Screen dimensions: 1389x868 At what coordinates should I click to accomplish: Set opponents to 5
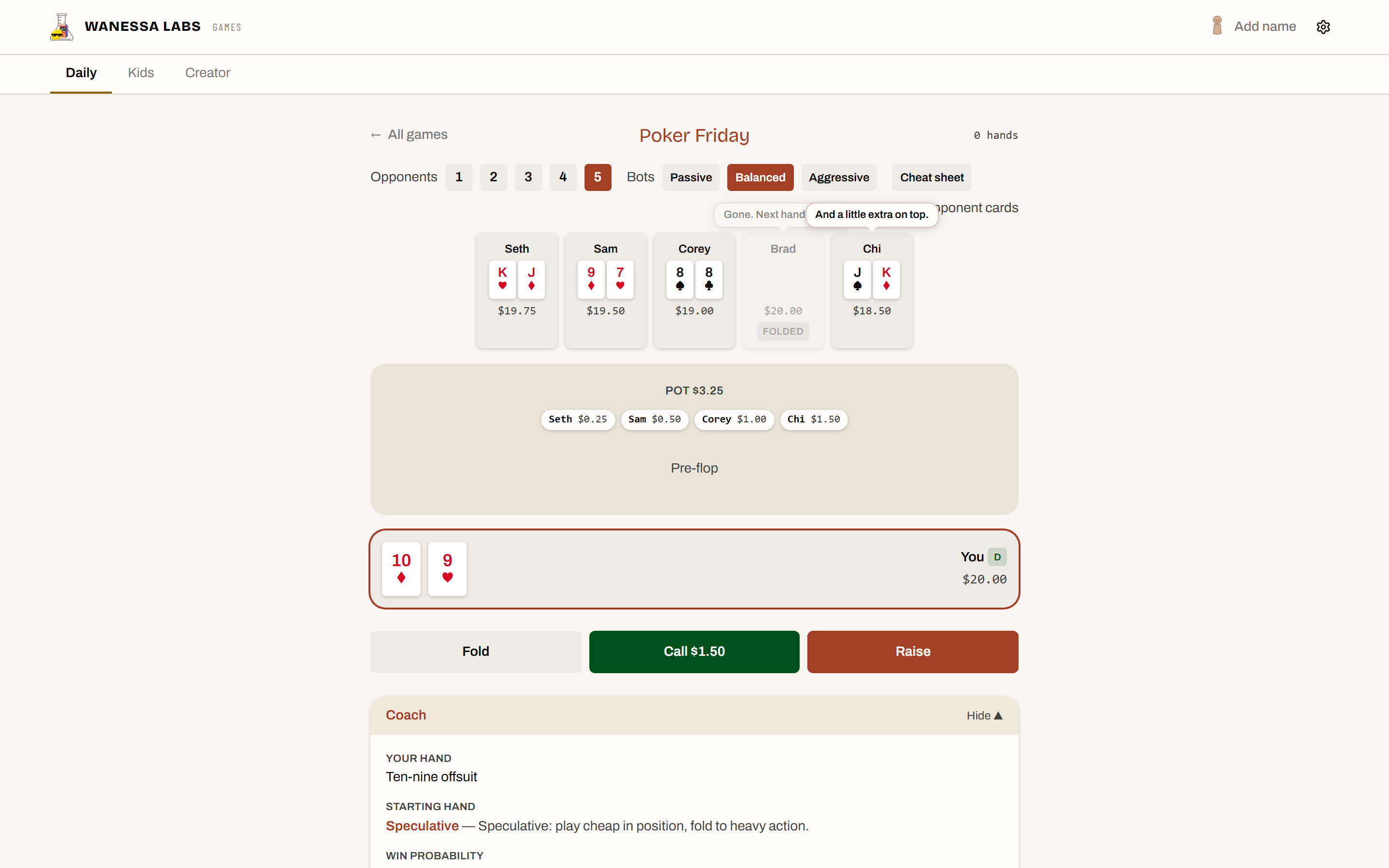coord(598,177)
